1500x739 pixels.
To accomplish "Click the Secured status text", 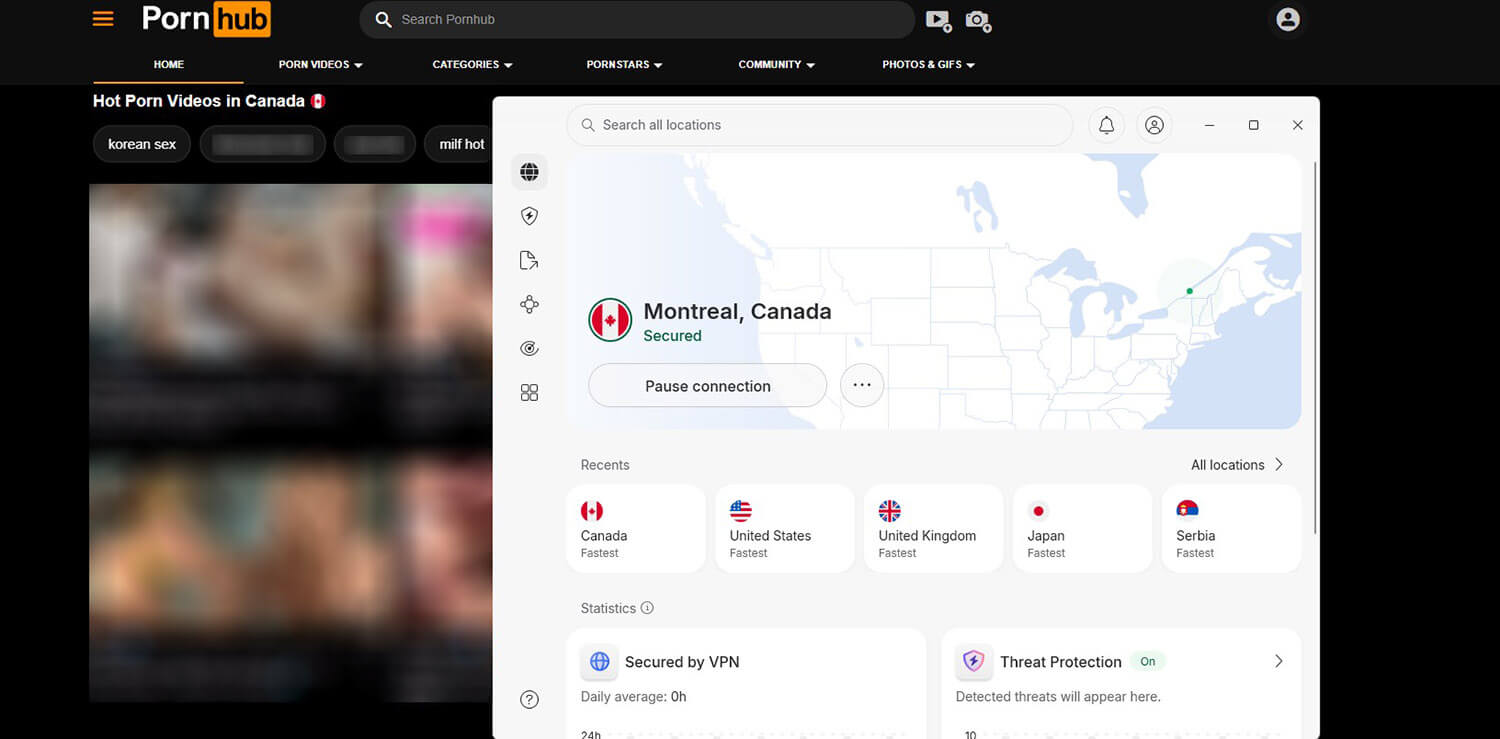I will pos(672,336).
